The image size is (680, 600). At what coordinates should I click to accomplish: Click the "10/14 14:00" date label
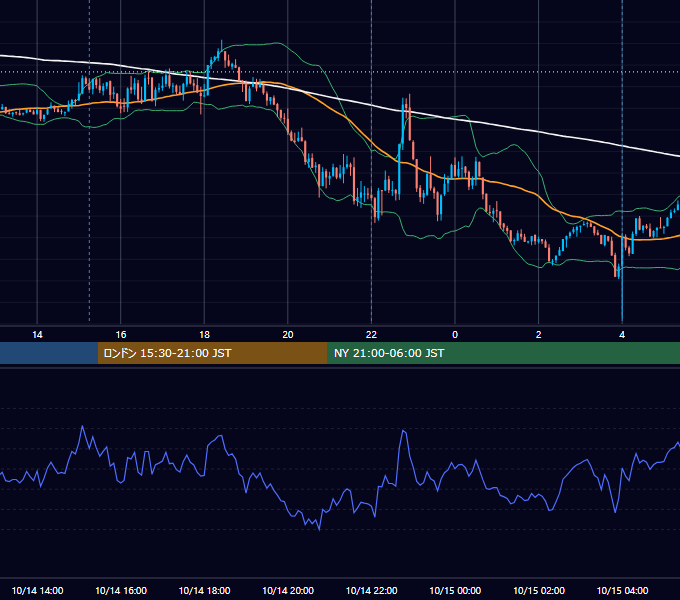point(37,590)
